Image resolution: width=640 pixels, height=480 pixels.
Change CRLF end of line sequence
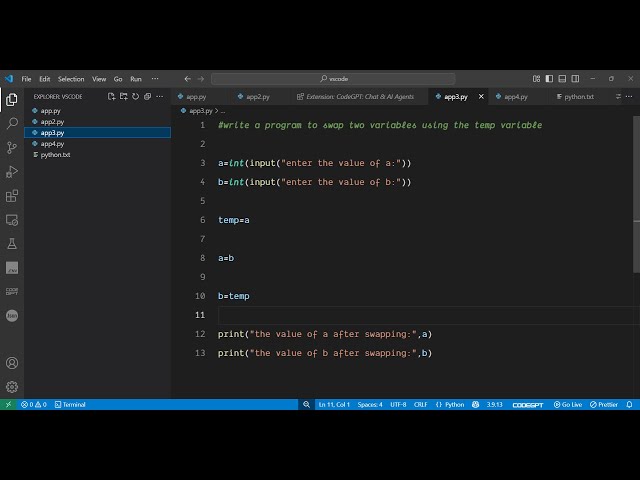point(420,404)
